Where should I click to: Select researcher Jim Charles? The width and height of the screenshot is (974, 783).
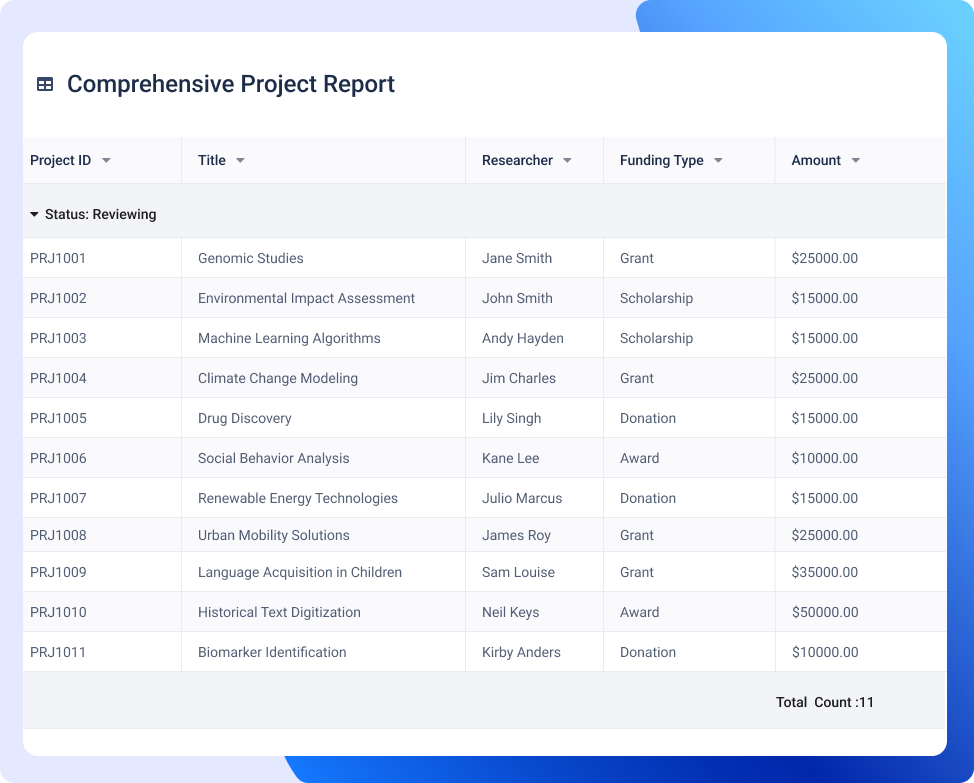[x=519, y=378]
